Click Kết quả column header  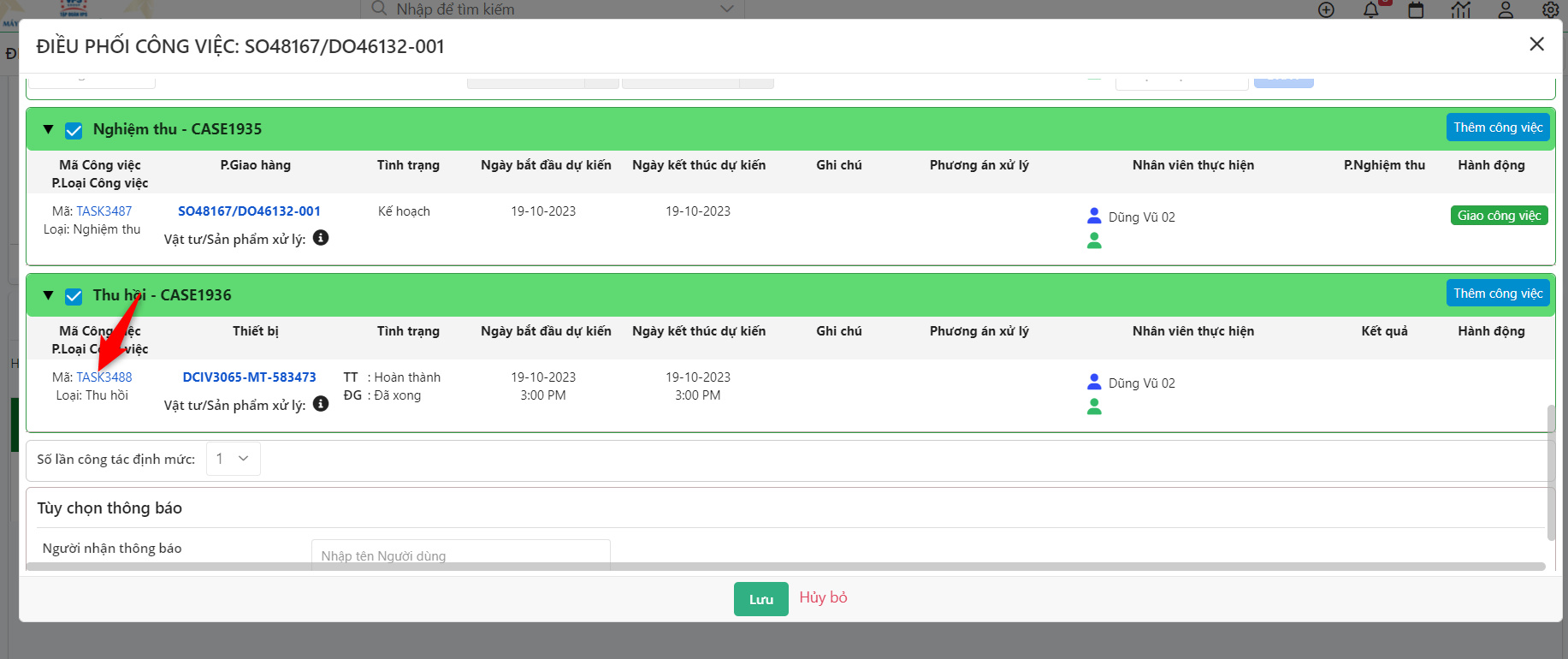tap(1384, 331)
